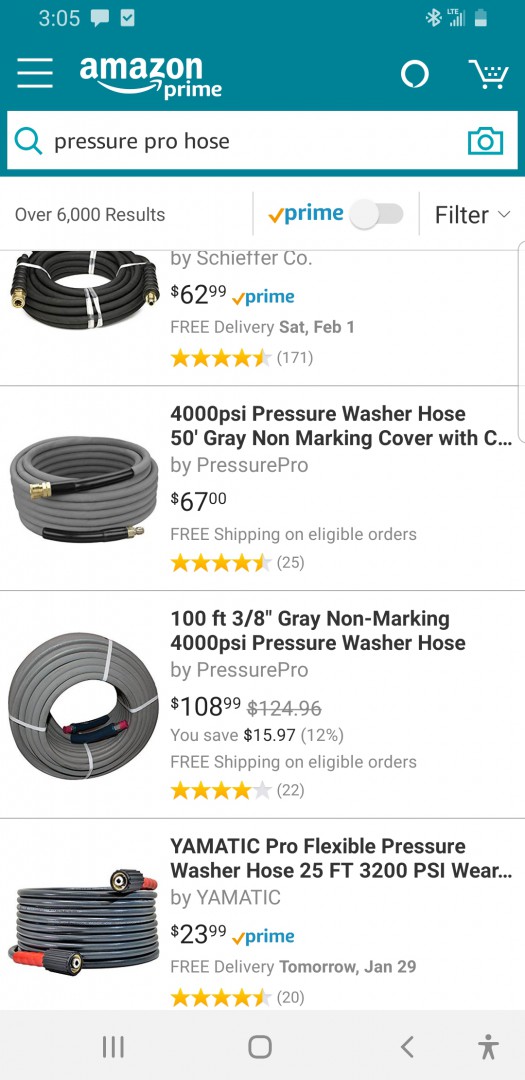The image size is (525, 1080).
Task: Go to Amazon Prime home via logo
Action: (x=151, y=76)
